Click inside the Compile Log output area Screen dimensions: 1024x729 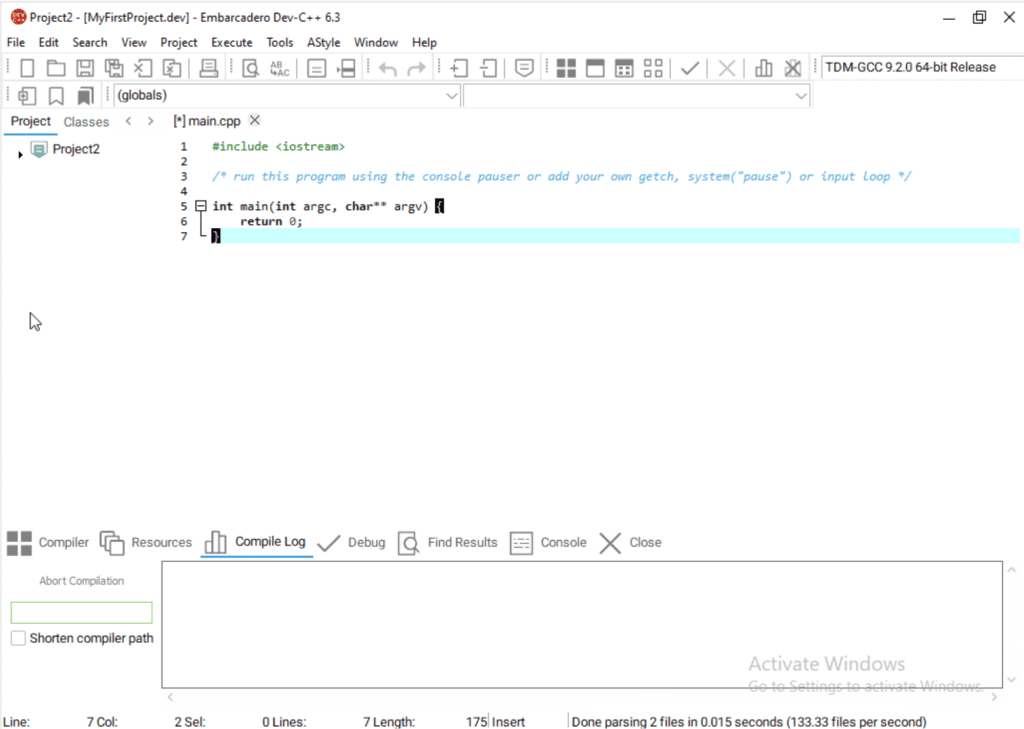[x=582, y=624]
